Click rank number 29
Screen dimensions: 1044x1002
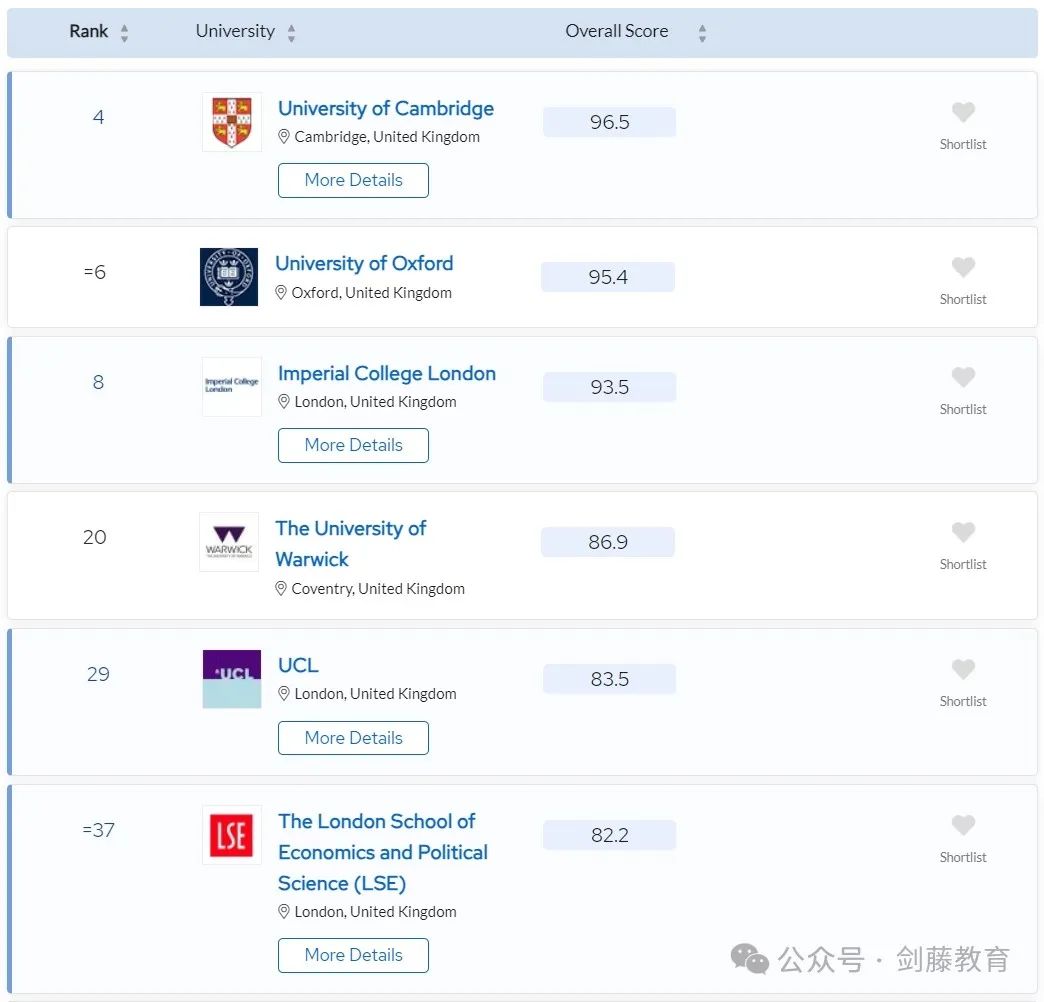(x=98, y=674)
